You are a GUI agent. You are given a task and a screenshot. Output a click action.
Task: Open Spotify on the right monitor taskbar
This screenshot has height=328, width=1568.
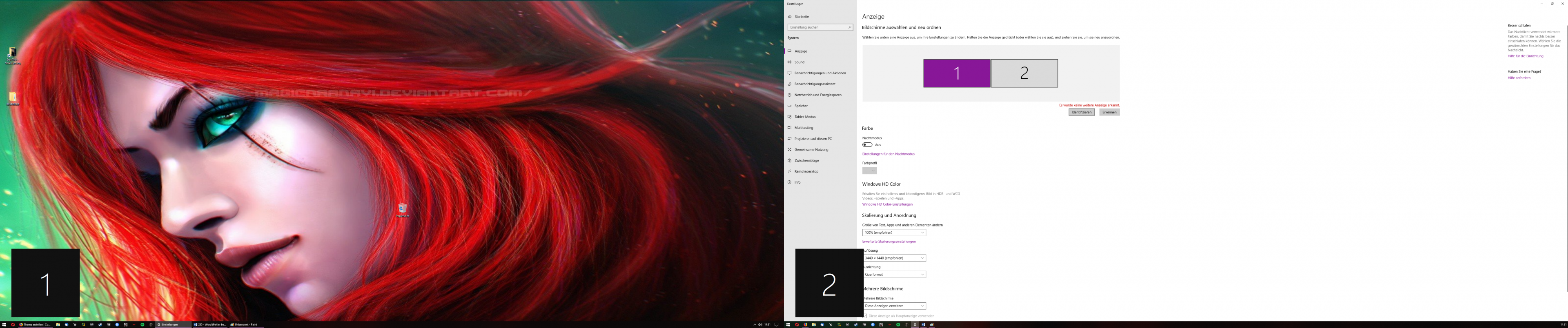(x=898, y=324)
